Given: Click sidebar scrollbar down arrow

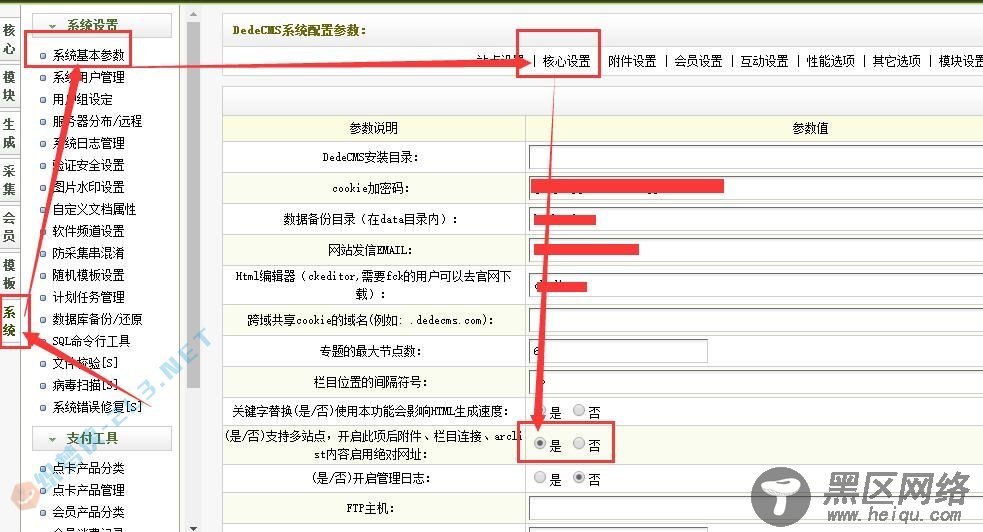Looking at the screenshot, I should click(193, 527).
